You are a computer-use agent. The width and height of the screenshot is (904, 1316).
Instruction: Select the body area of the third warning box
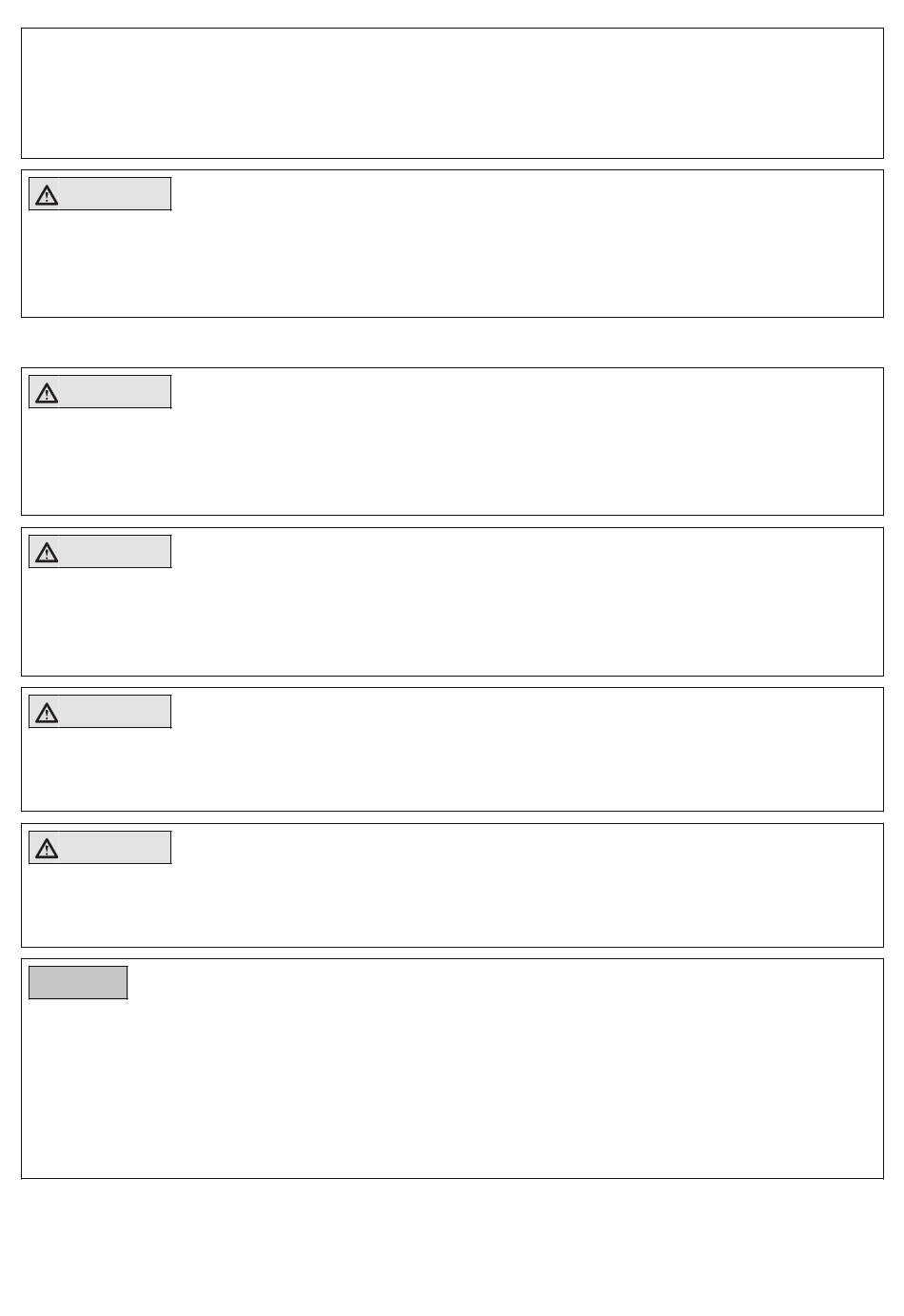click(452, 620)
